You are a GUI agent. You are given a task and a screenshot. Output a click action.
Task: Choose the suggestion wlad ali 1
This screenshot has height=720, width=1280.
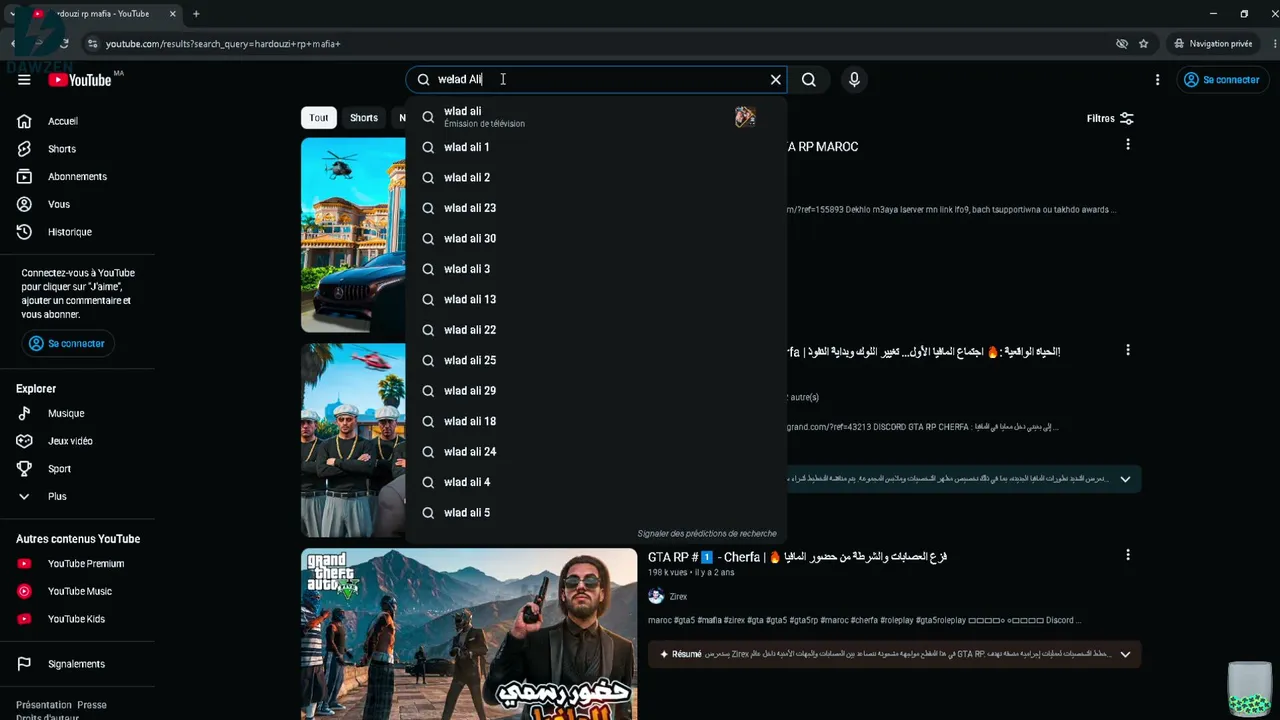596,147
